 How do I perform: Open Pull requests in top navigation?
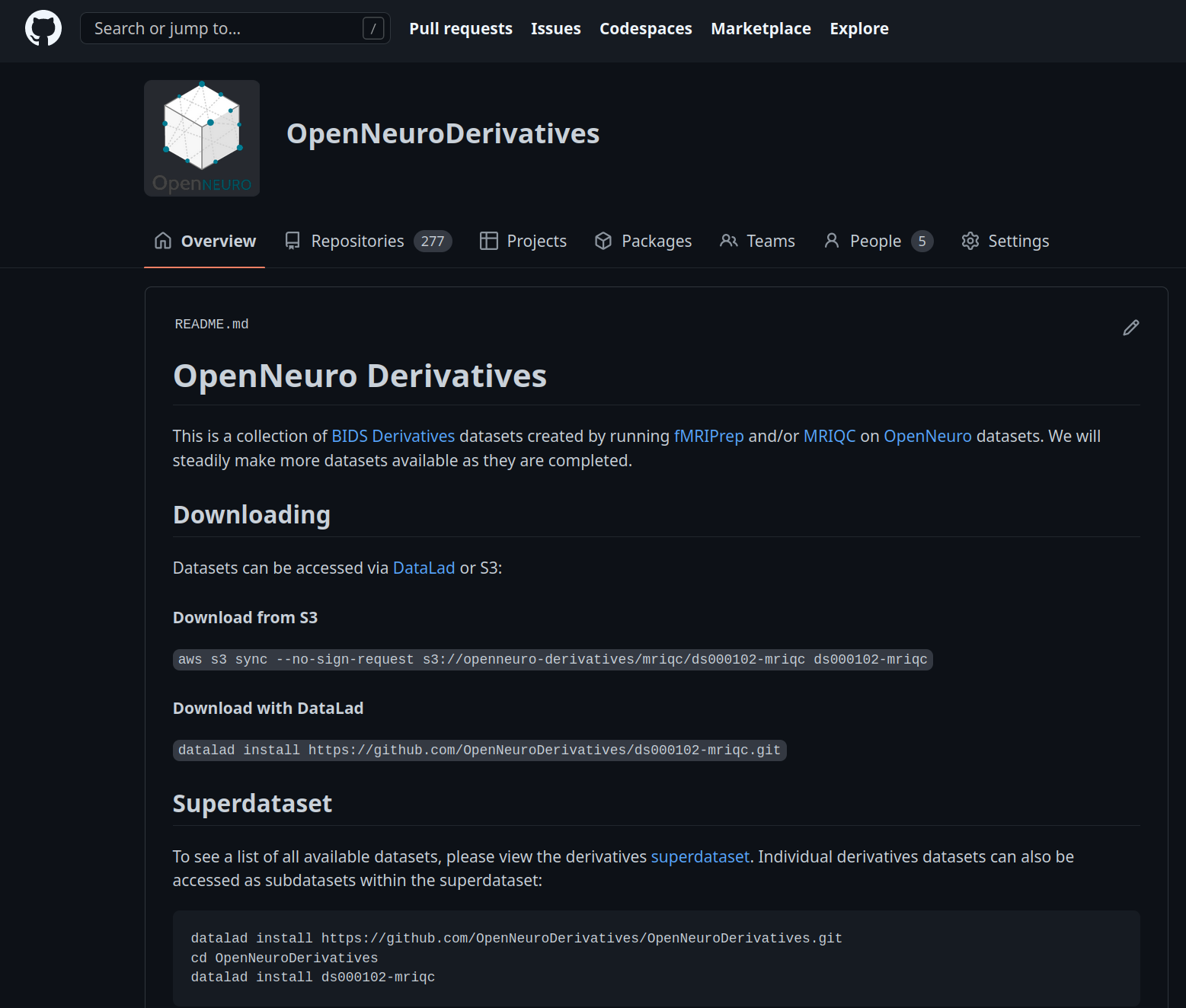pyautogui.click(x=461, y=29)
